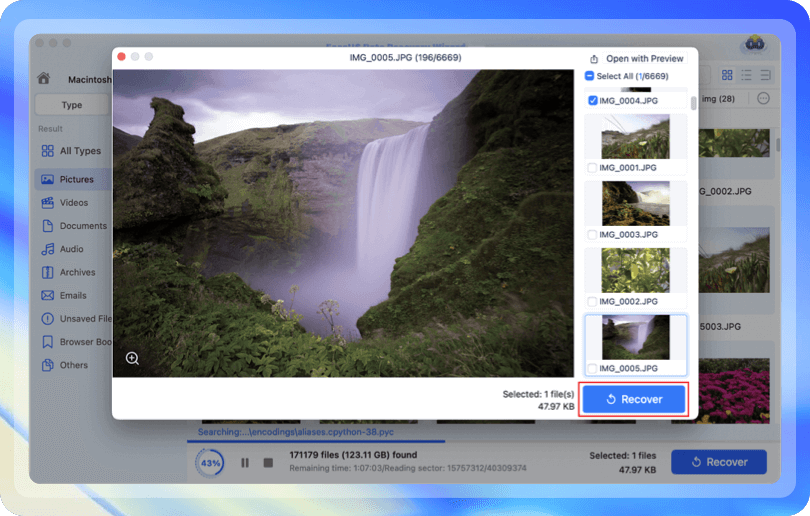810x516 pixels.
Task: Stop the scan with the square button
Action: click(268, 463)
